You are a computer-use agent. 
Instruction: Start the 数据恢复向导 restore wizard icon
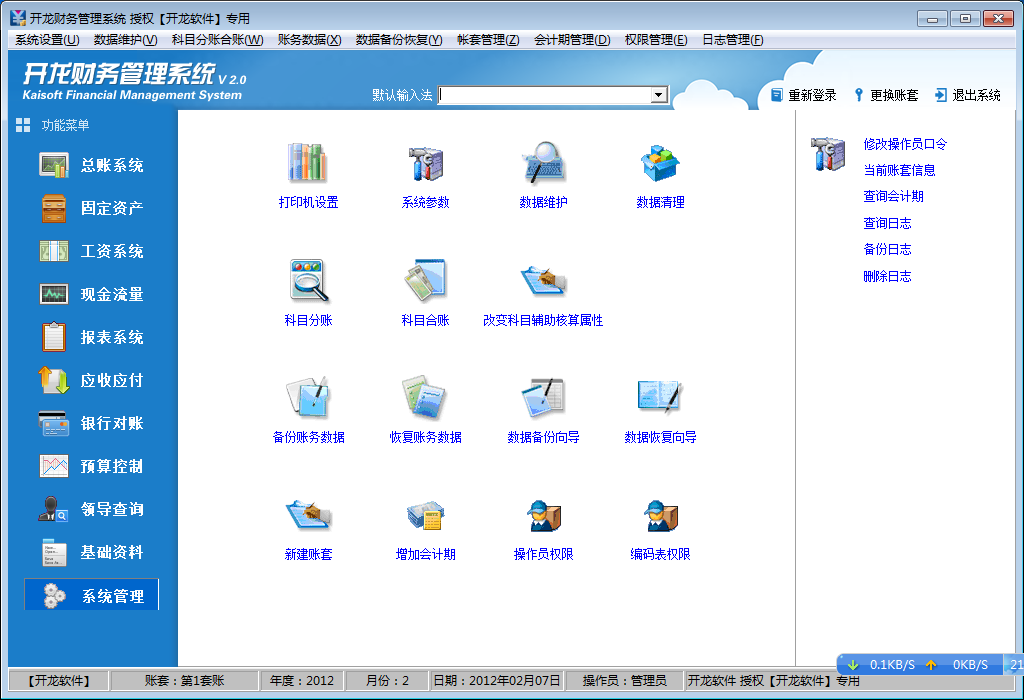pyautogui.click(x=660, y=397)
